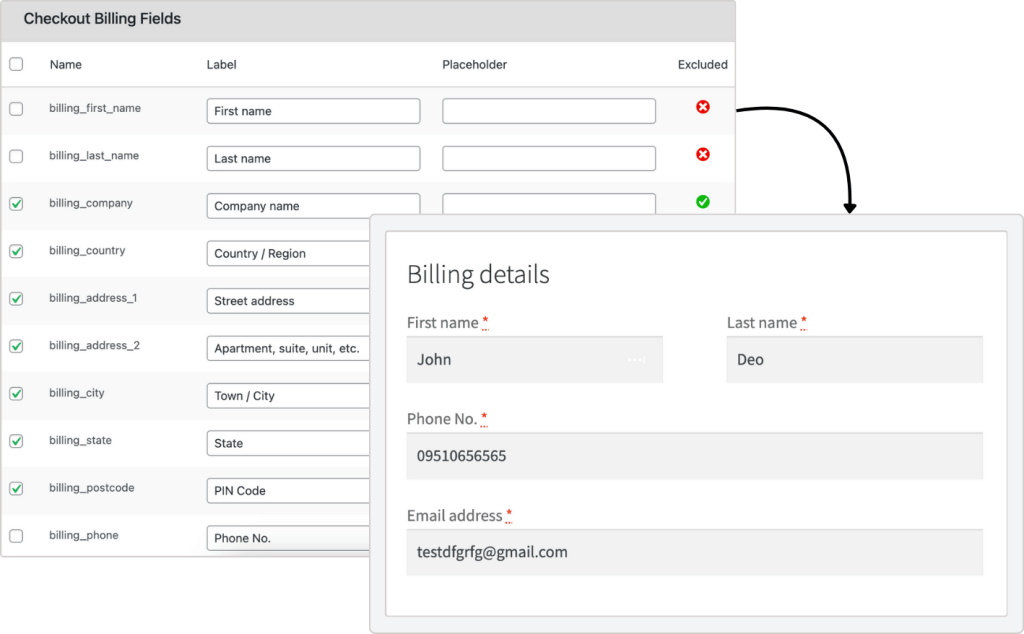Uncheck the billing_company row checkbox

(16, 204)
